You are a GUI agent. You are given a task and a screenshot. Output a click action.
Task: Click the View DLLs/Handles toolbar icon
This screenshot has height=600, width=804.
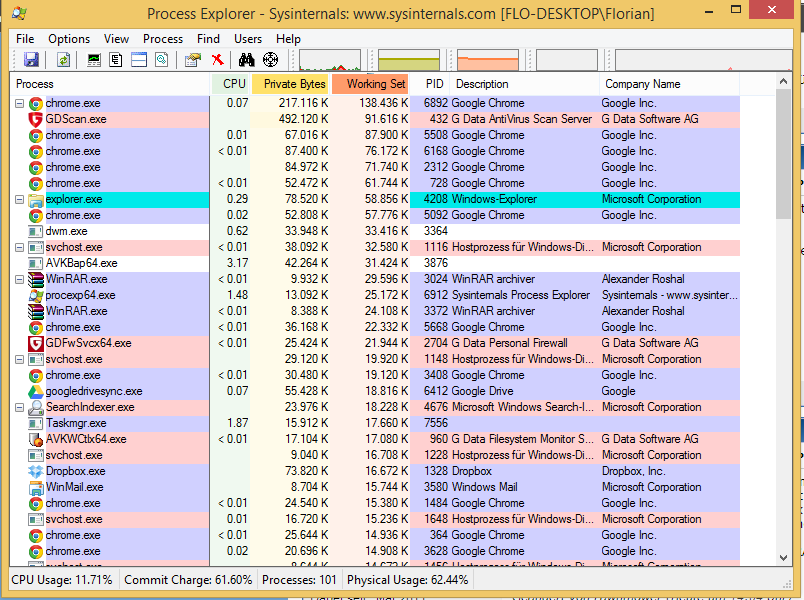click(x=162, y=60)
